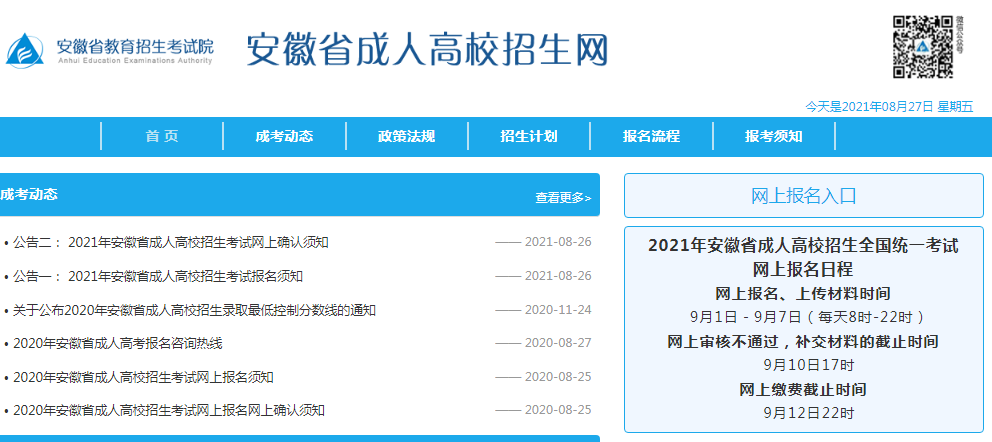Go to 政策法规 in the navigation bar
This screenshot has width=992, height=442.
click(x=406, y=137)
